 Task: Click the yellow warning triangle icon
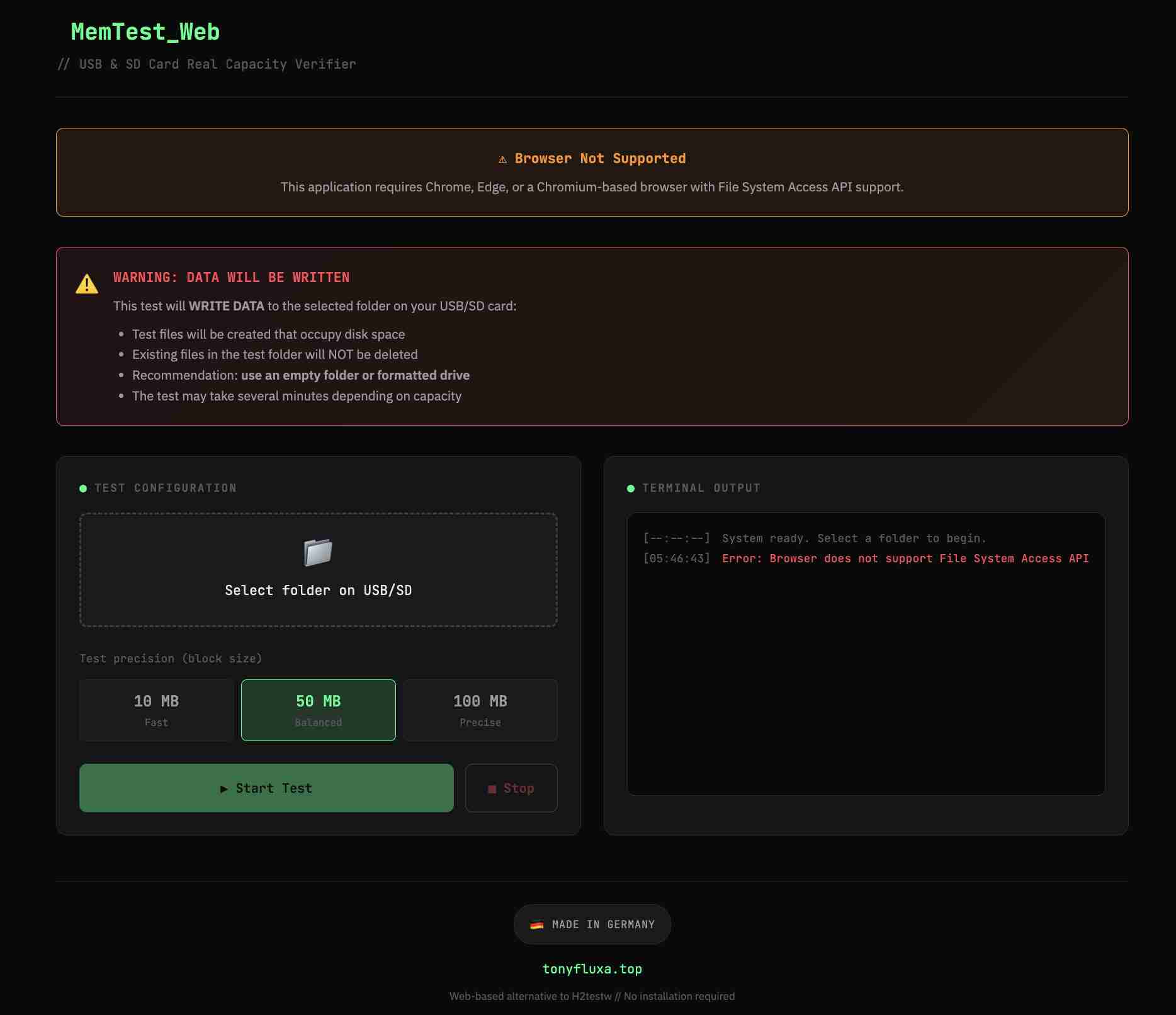tap(87, 285)
